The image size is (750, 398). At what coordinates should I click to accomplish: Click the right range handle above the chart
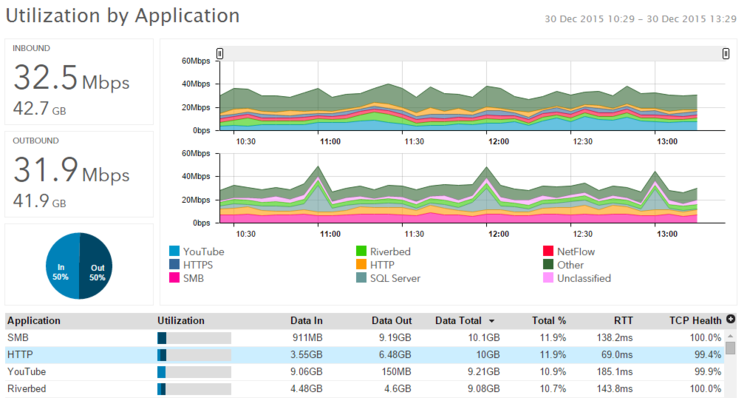click(x=726, y=54)
